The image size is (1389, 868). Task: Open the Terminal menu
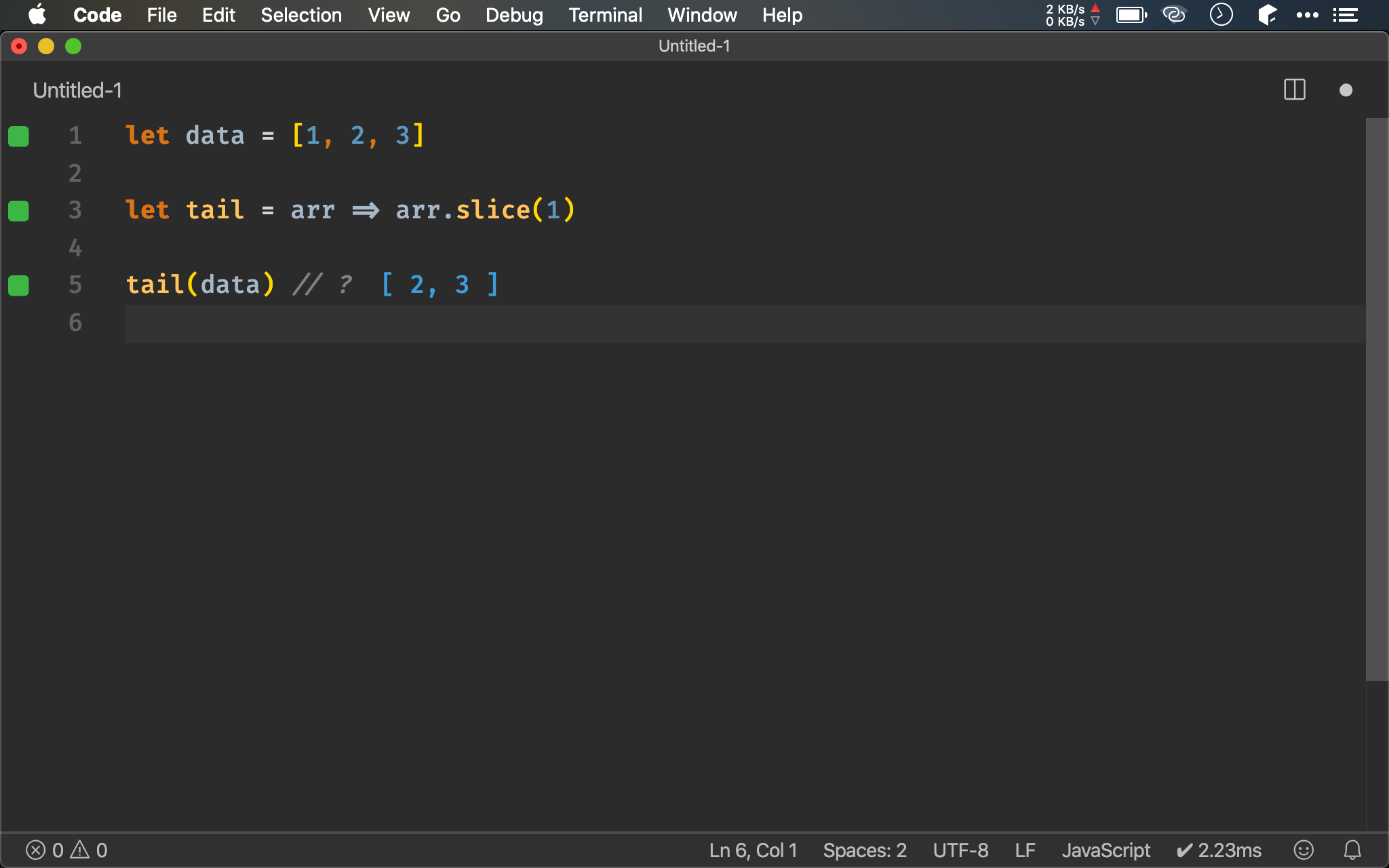click(x=605, y=14)
